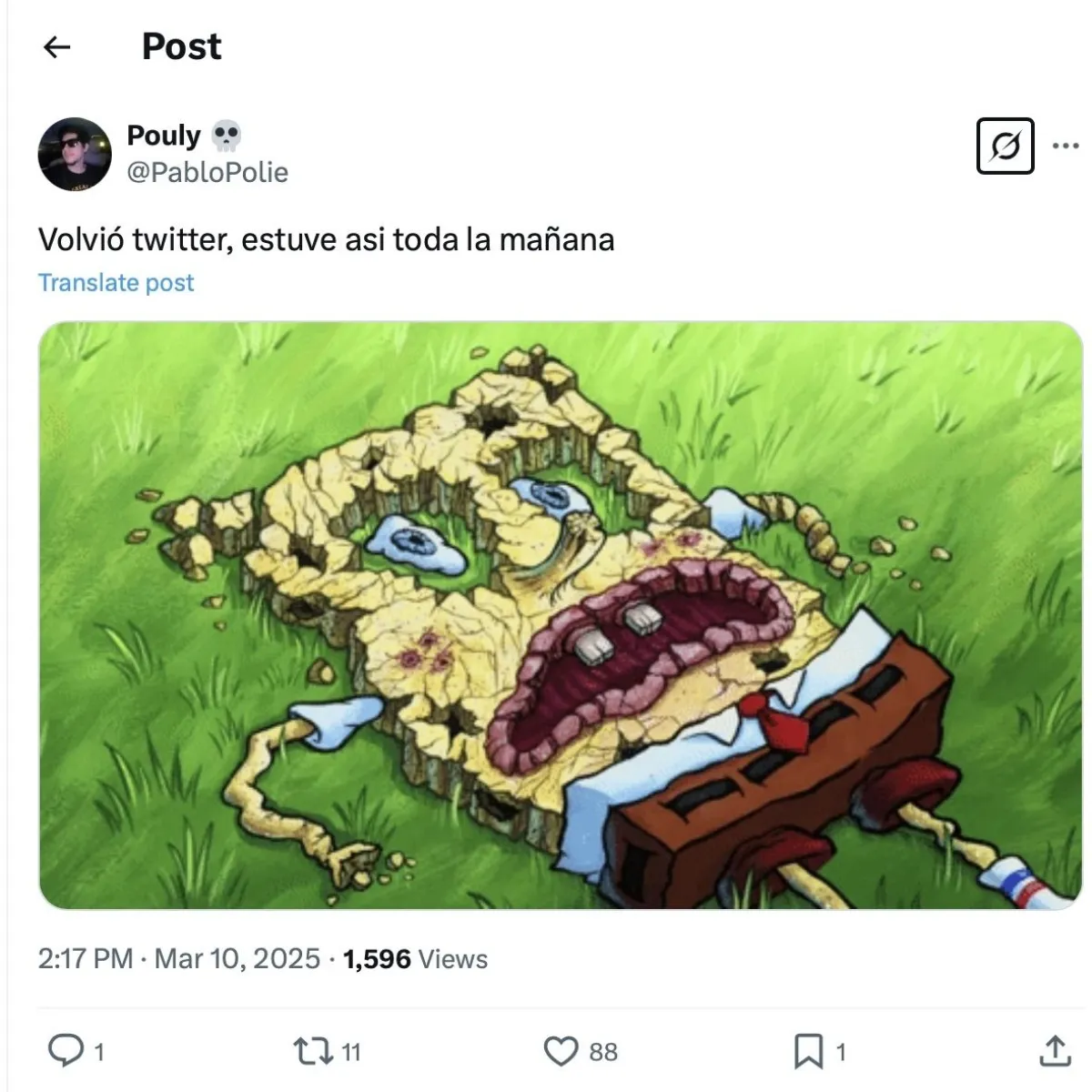Screen dimensions: 1092x1092
Task: Open the share arrow icon
Action: [x=1055, y=1051]
